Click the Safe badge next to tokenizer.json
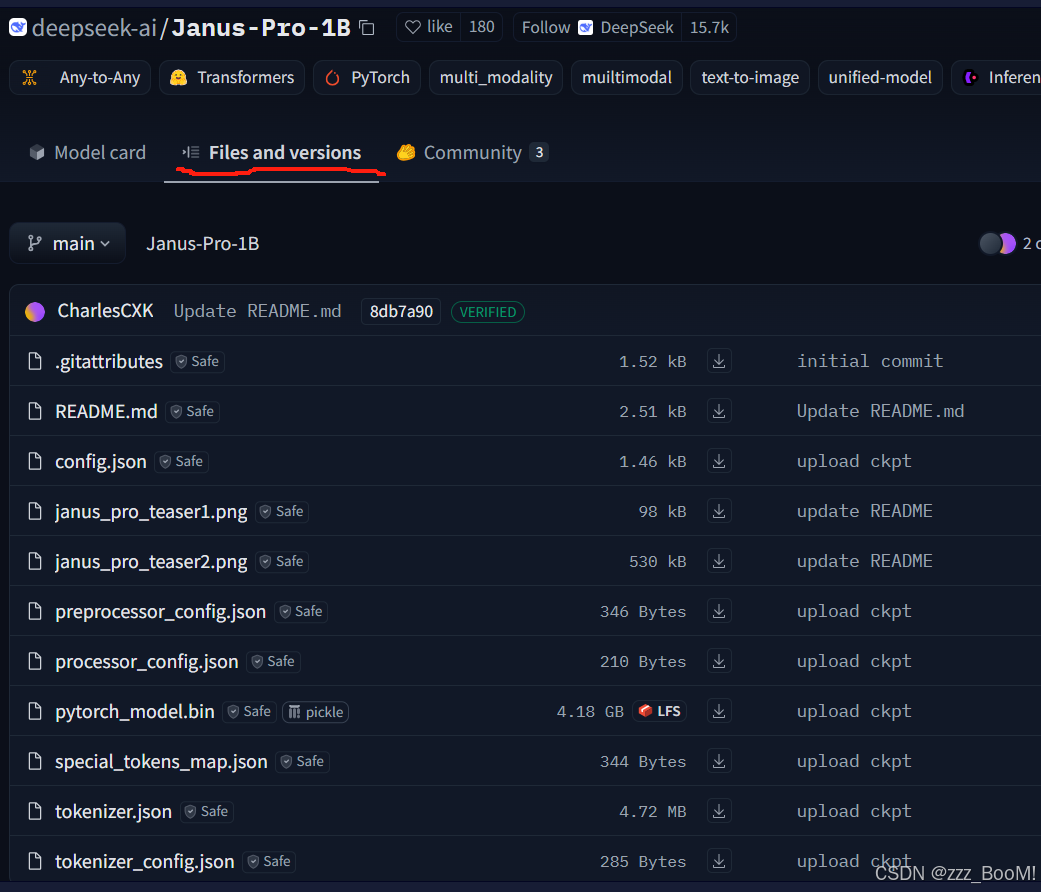 coord(207,812)
